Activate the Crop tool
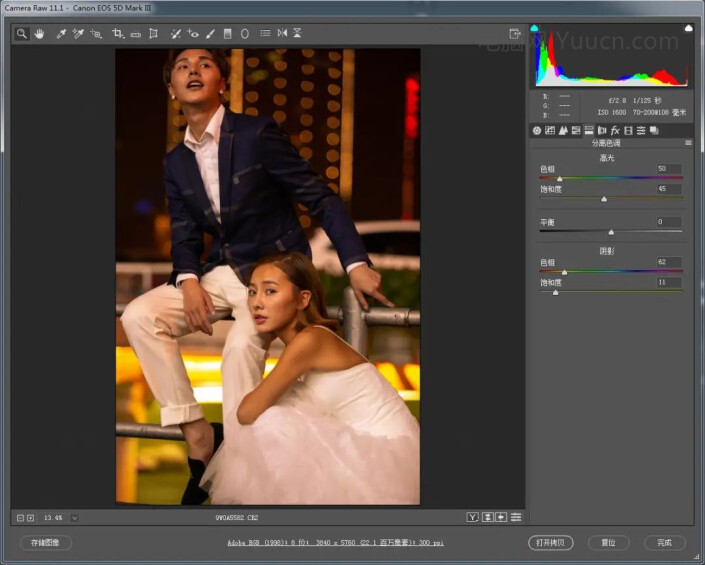705x565 pixels. coord(118,33)
